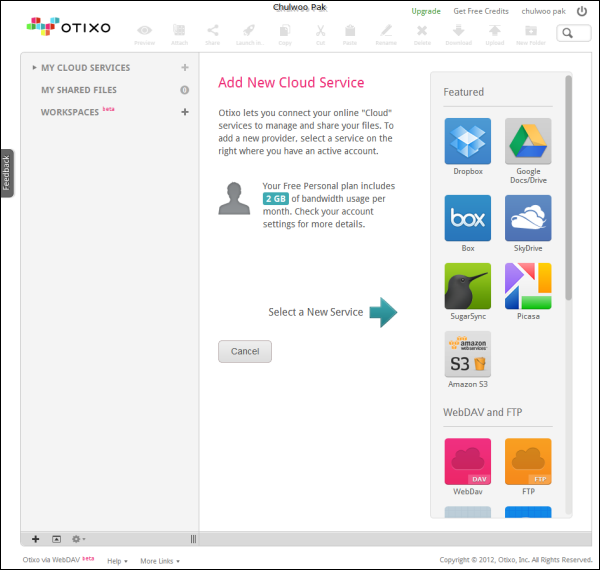Click plus icon beside My Cloud Services
This screenshot has width=600, height=570.
185,67
